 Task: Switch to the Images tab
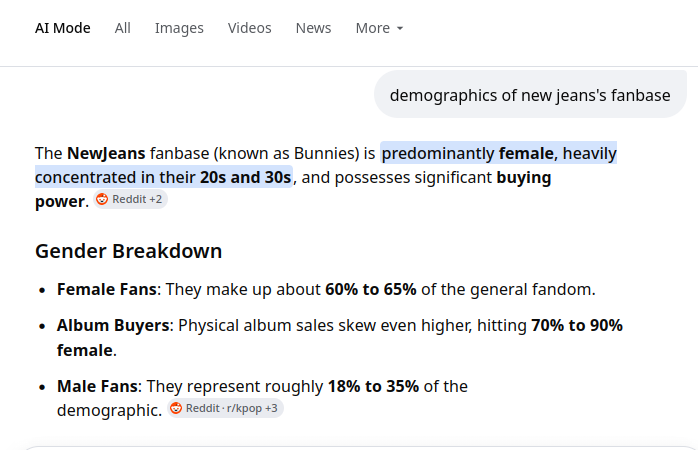coord(179,28)
